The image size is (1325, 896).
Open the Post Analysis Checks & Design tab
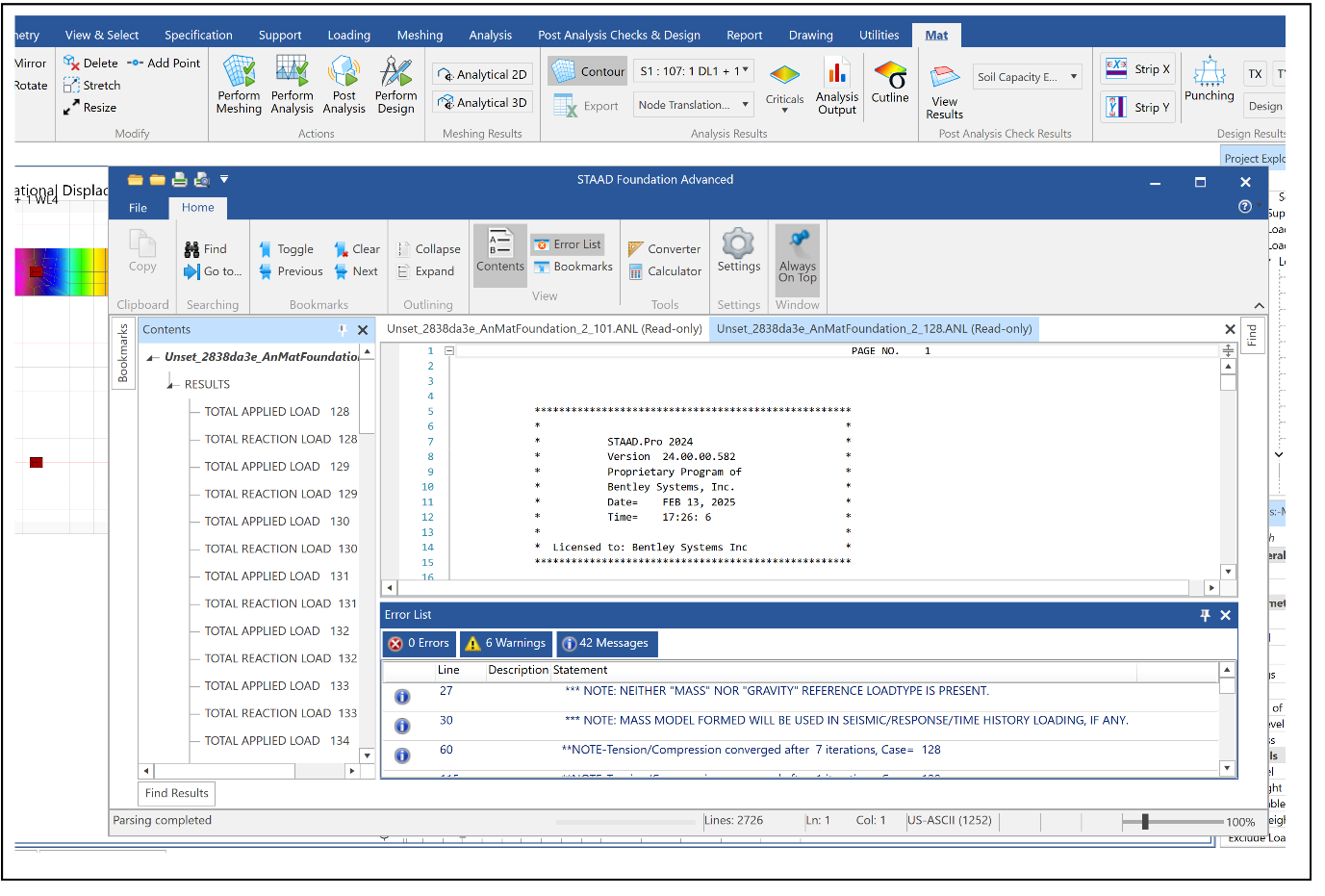pyautogui.click(x=619, y=35)
